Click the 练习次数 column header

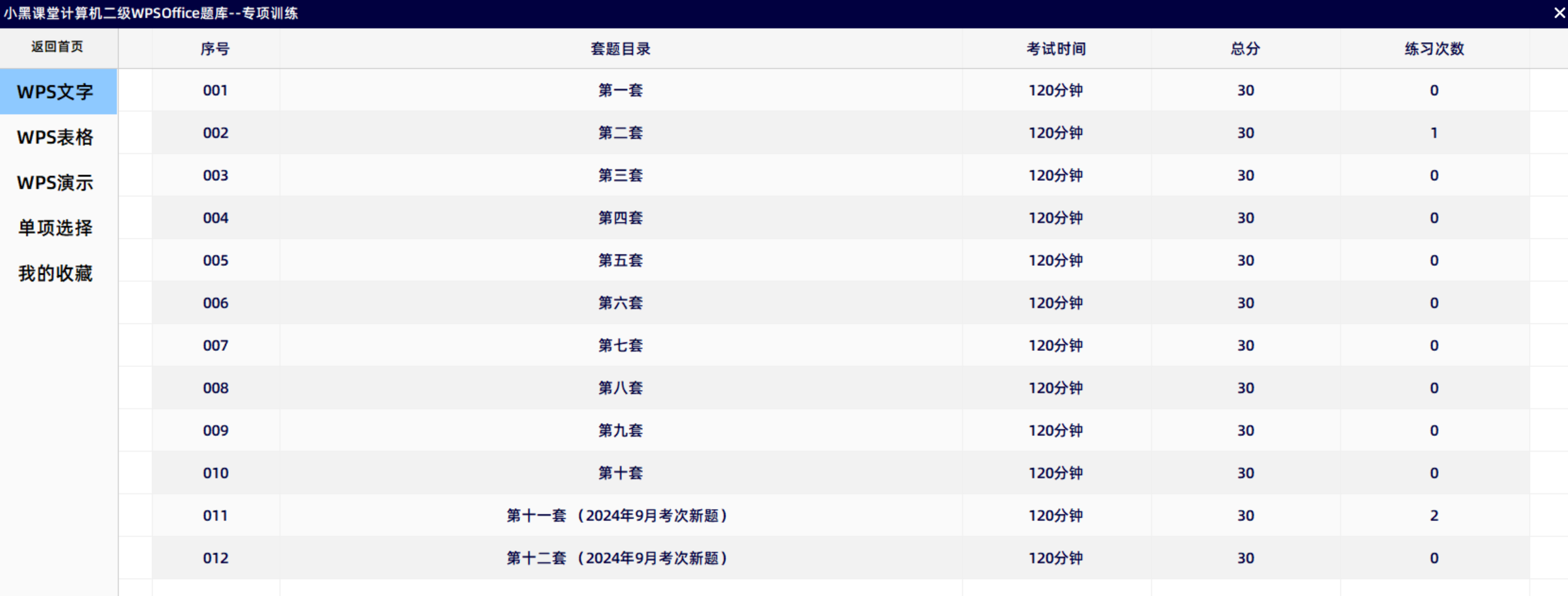[x=1434, y=49]
